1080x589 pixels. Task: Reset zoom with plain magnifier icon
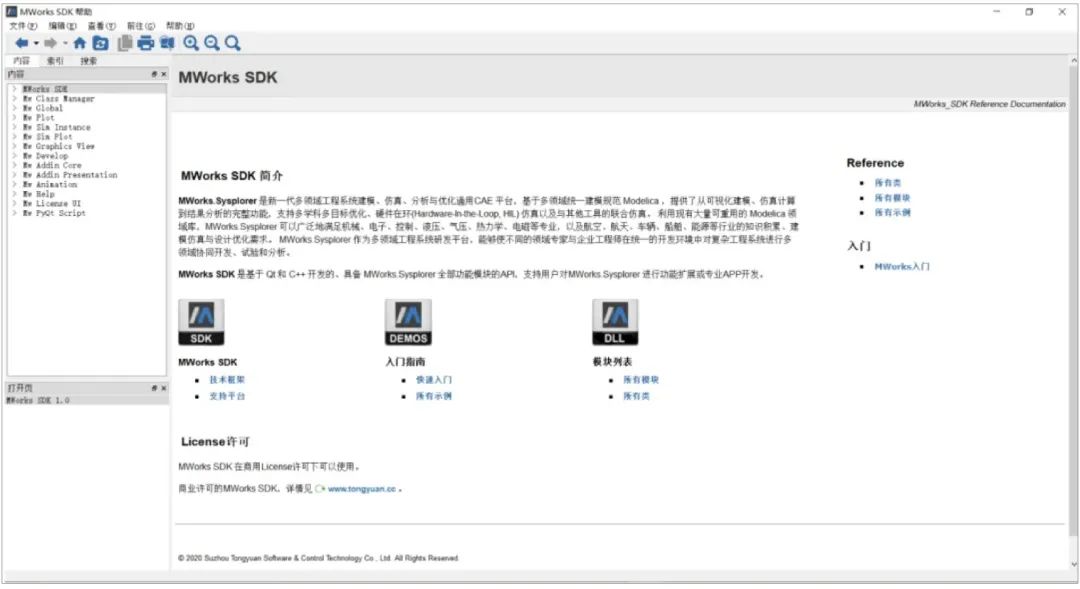click(x=233, y=43)
